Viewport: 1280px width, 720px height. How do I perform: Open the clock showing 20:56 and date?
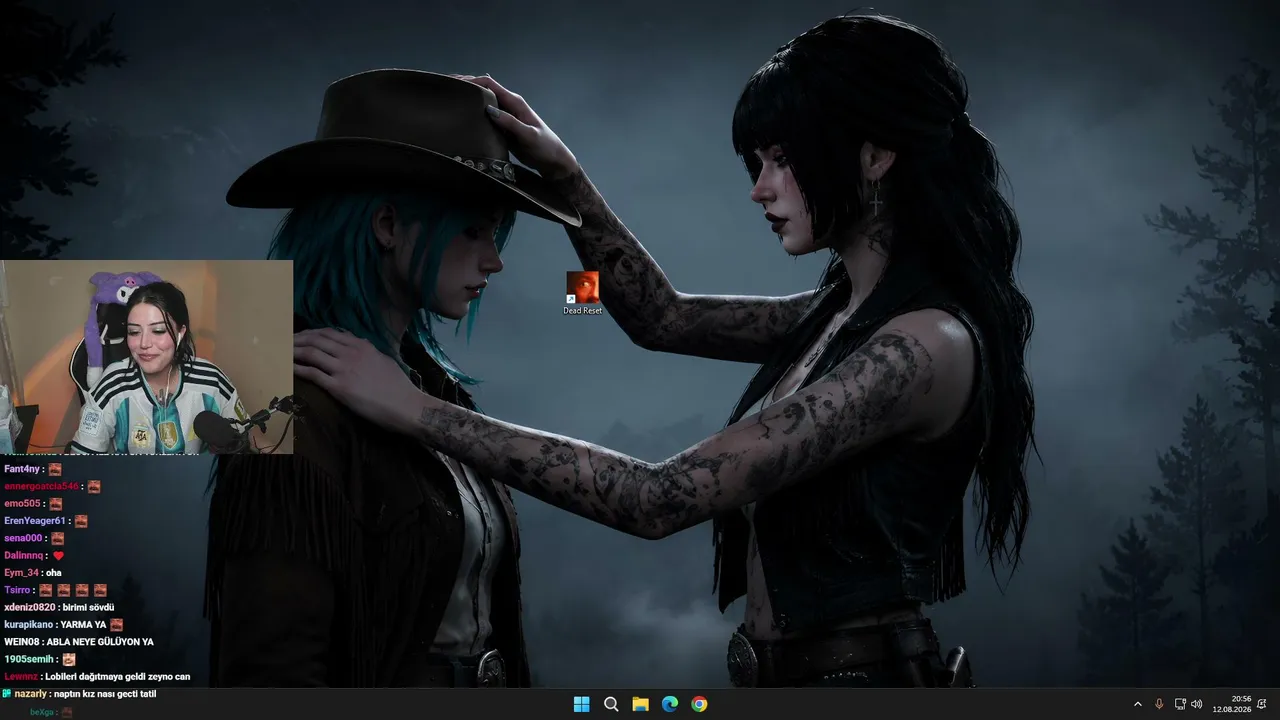[x=1233, y=704]
